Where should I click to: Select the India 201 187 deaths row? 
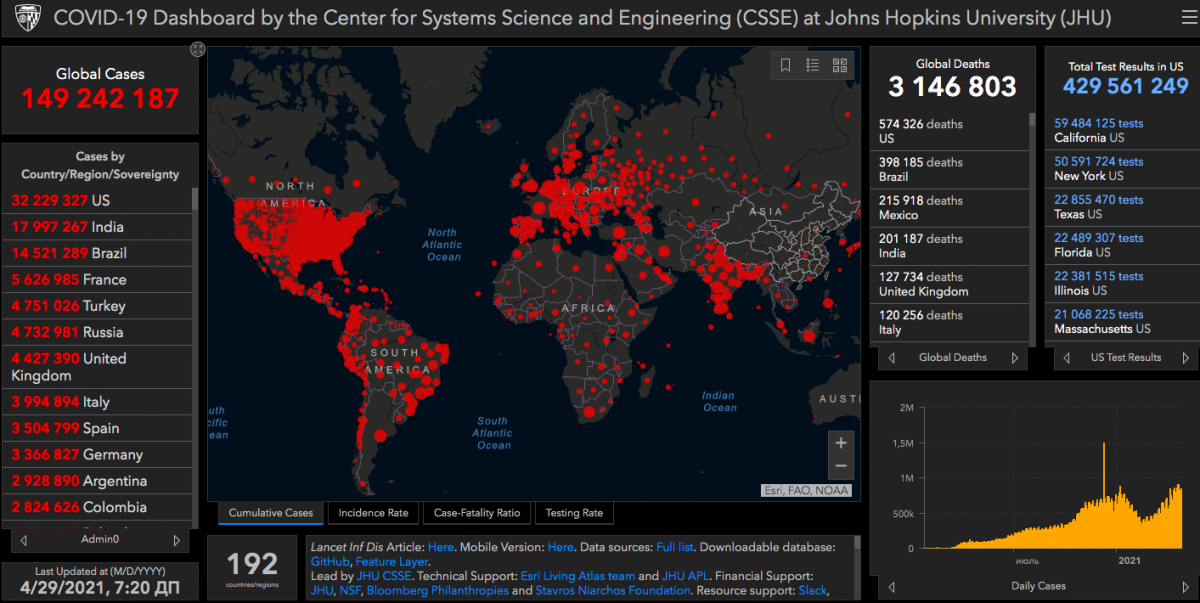[950, 246]
